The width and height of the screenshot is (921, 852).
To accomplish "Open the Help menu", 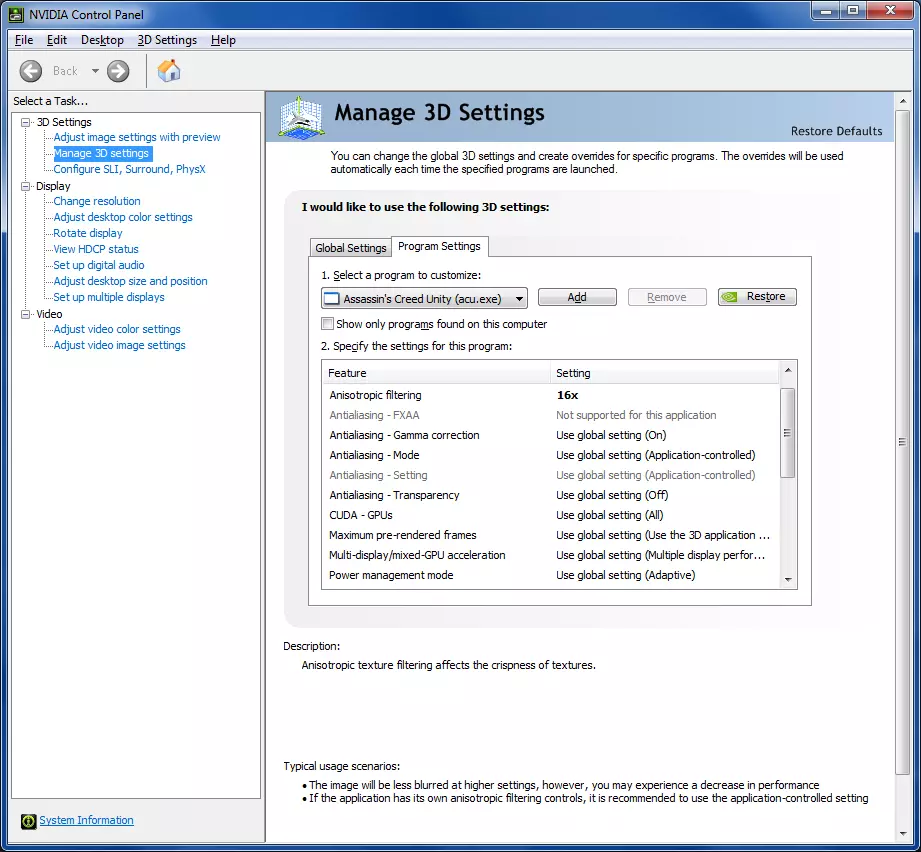I will pos(223,40).
